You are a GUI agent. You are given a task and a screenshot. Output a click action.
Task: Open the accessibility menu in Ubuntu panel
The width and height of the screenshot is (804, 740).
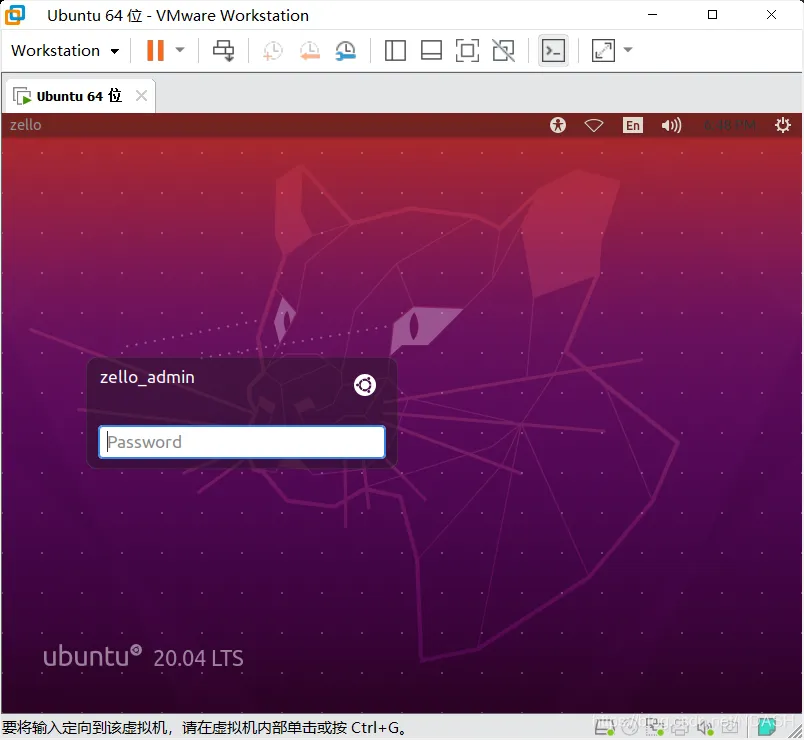click(558, 125)
